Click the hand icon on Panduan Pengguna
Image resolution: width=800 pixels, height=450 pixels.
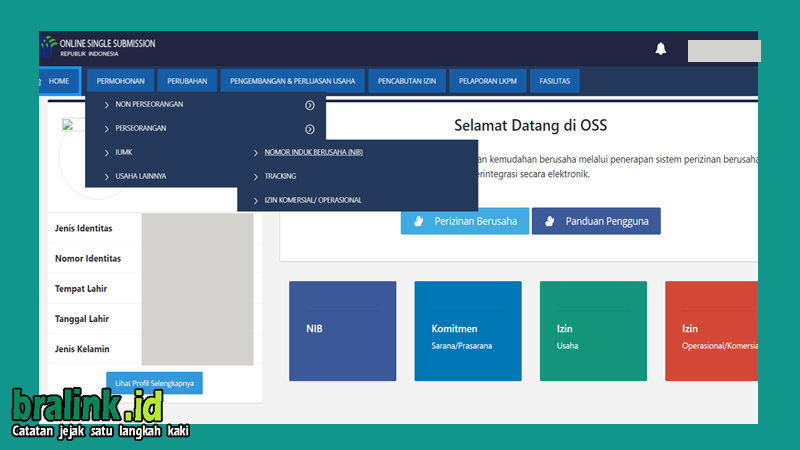click(x=549, y=221)
